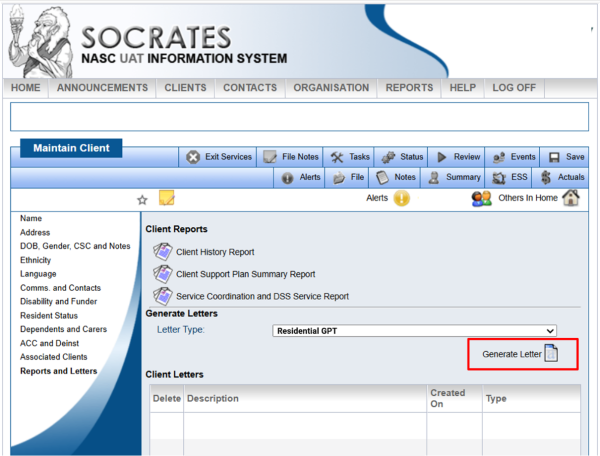
Task: Go to the HOME menu
Action: coord(25,88)
